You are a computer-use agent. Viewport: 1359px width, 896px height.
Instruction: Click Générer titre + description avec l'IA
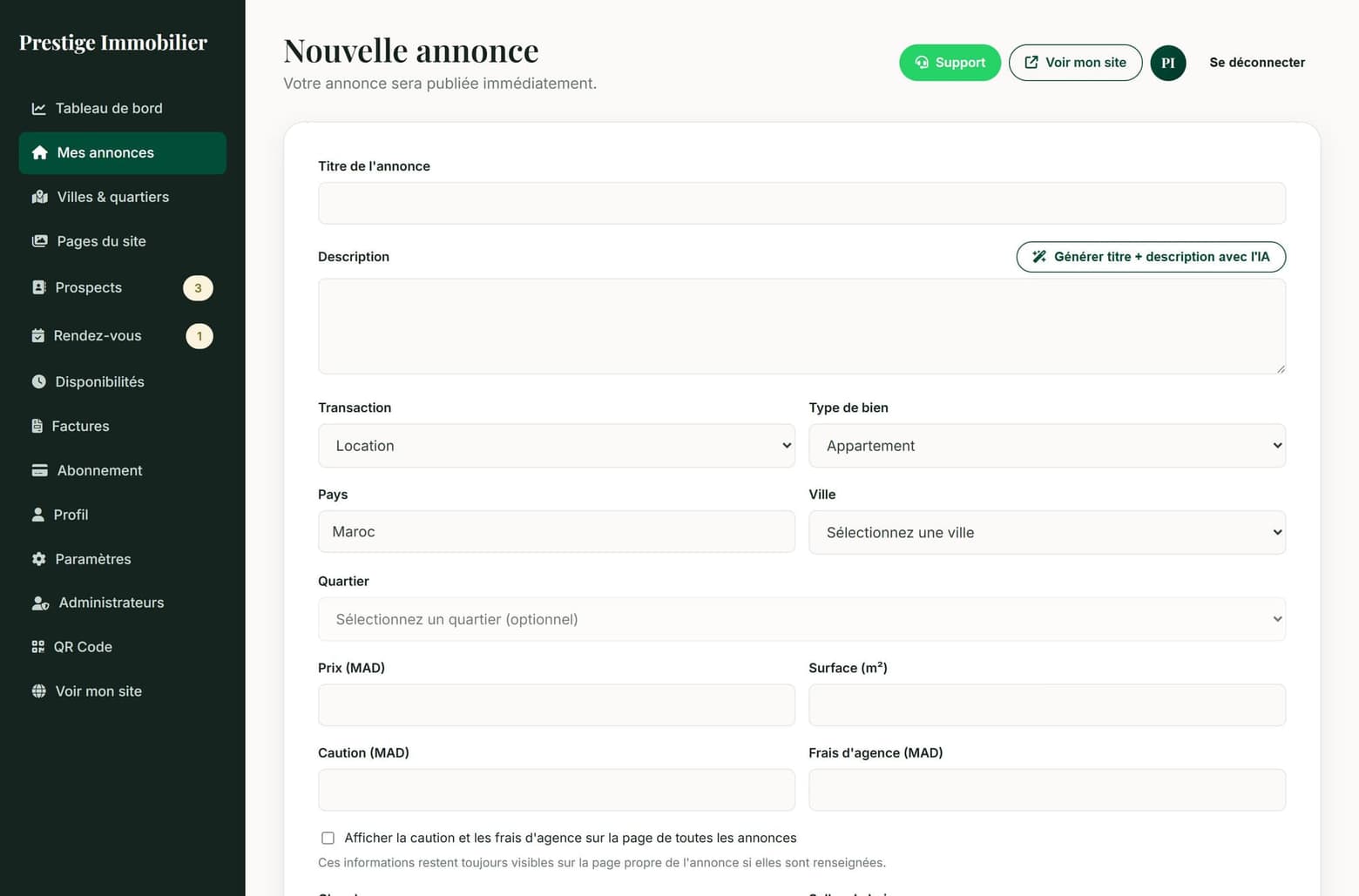point(1151,257)
